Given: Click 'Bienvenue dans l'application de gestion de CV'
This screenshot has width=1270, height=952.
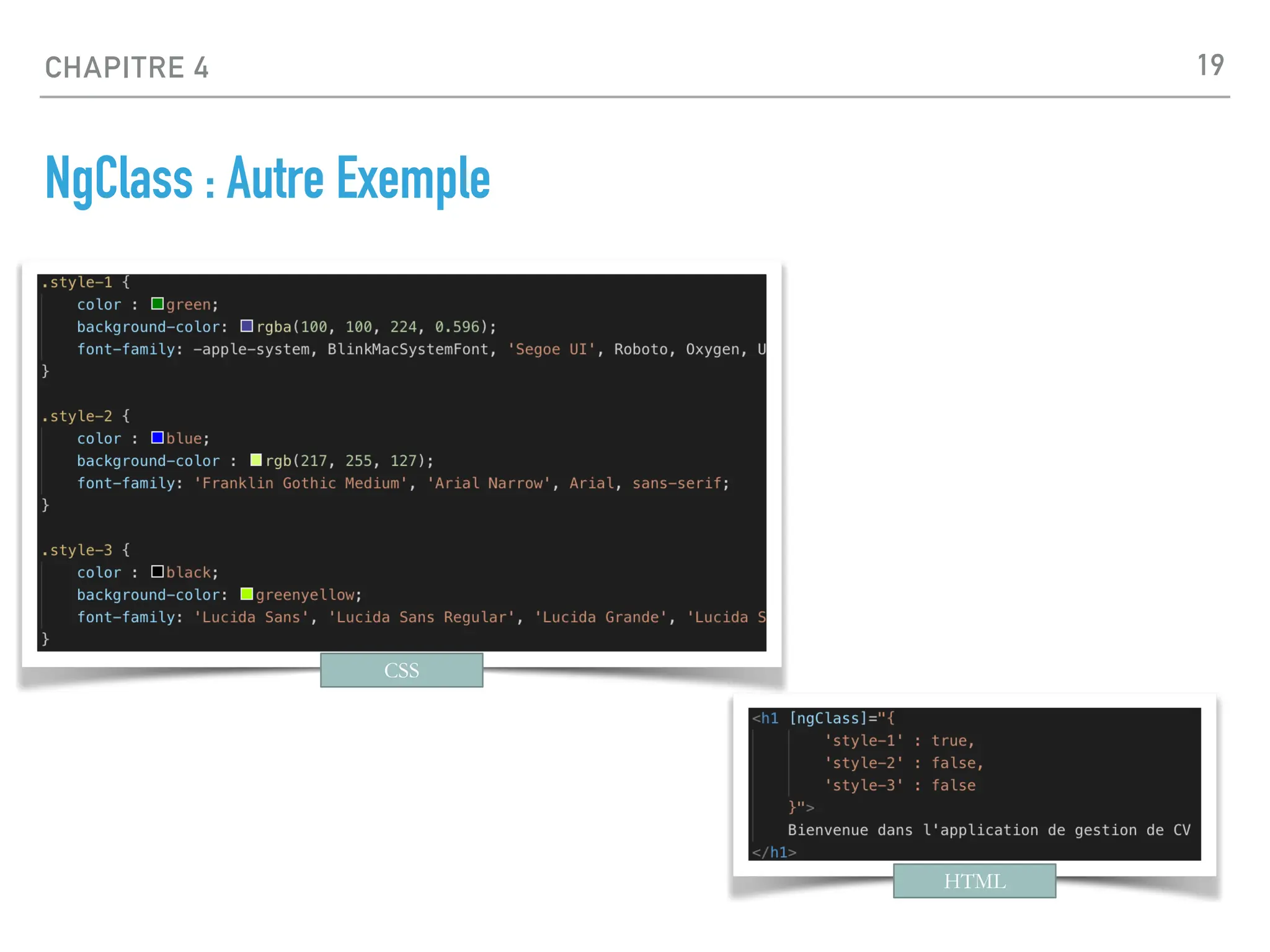Looking at the screenshot, I should pyautogui.click(x=989, y=830).
